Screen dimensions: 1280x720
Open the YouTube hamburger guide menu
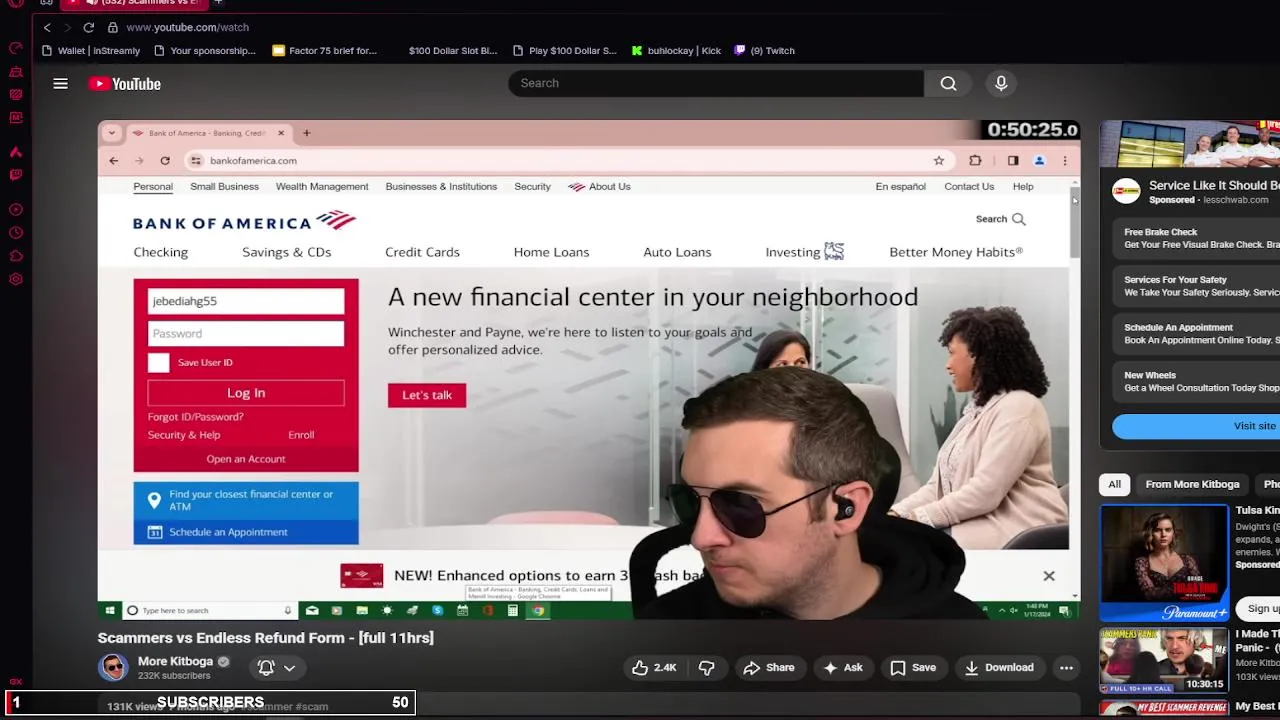point(60,84)
